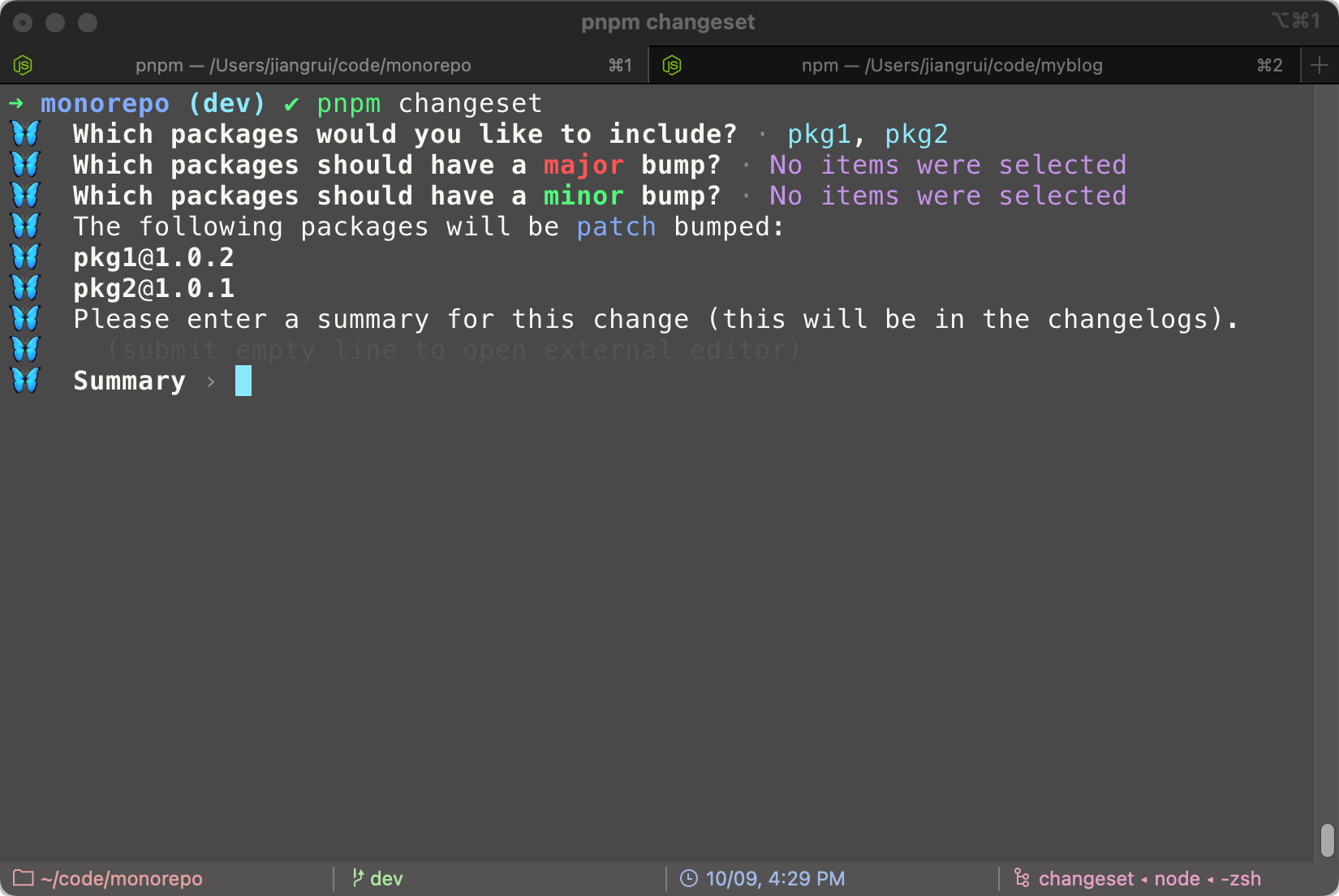Click the ⌥⌘1 window shortcut label

[x=1296, y=20]
